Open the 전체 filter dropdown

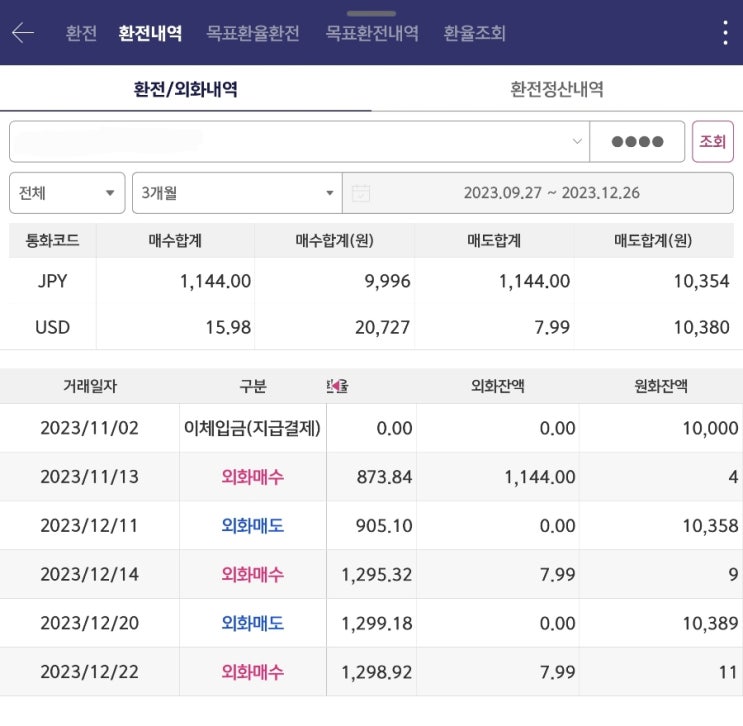point(67,193)
